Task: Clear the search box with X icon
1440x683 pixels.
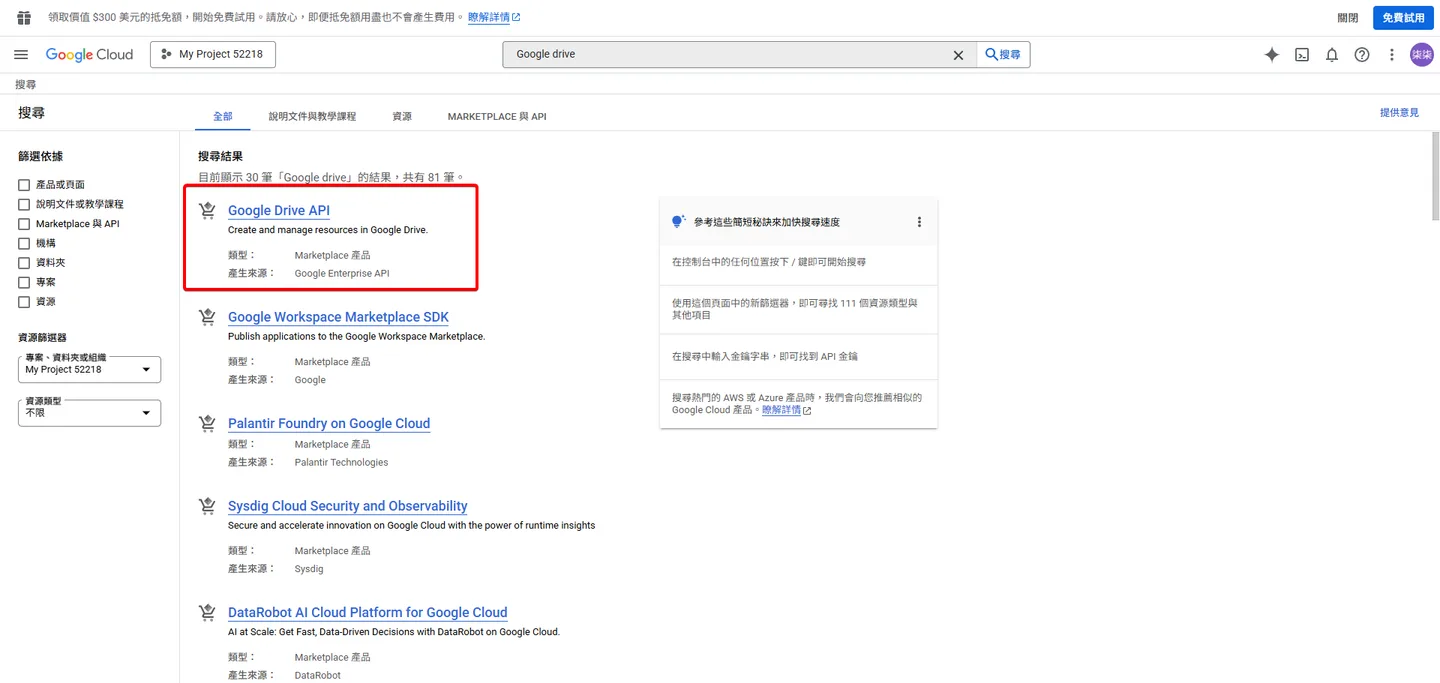Action: pos(958,55)
